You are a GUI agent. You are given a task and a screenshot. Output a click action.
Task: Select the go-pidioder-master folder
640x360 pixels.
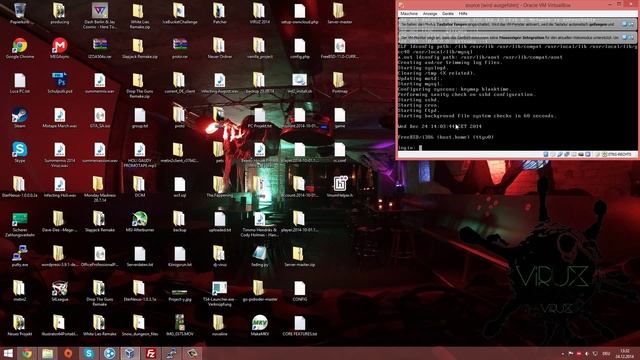pos(260,291)
